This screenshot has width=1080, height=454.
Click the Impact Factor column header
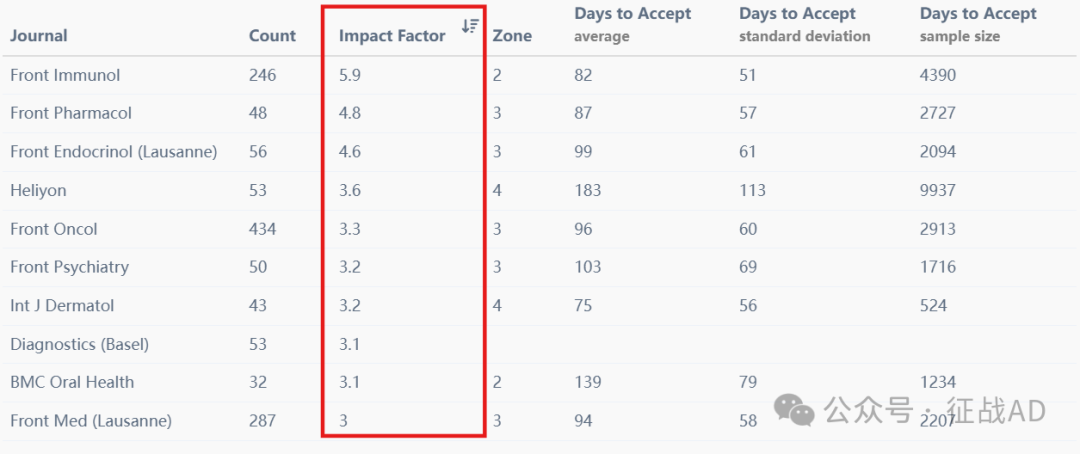392,36
